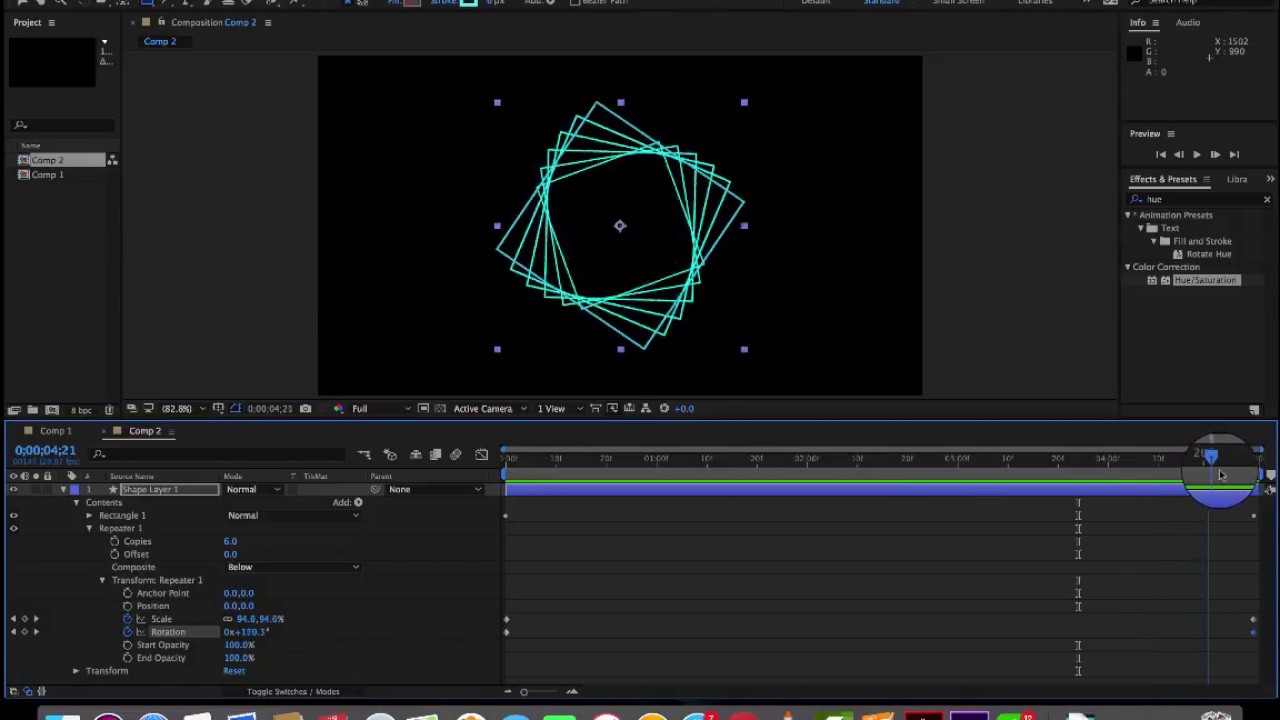Disable Scale stopwatch keyframing
Screen dimensions: 1280x720
point(127,619)
